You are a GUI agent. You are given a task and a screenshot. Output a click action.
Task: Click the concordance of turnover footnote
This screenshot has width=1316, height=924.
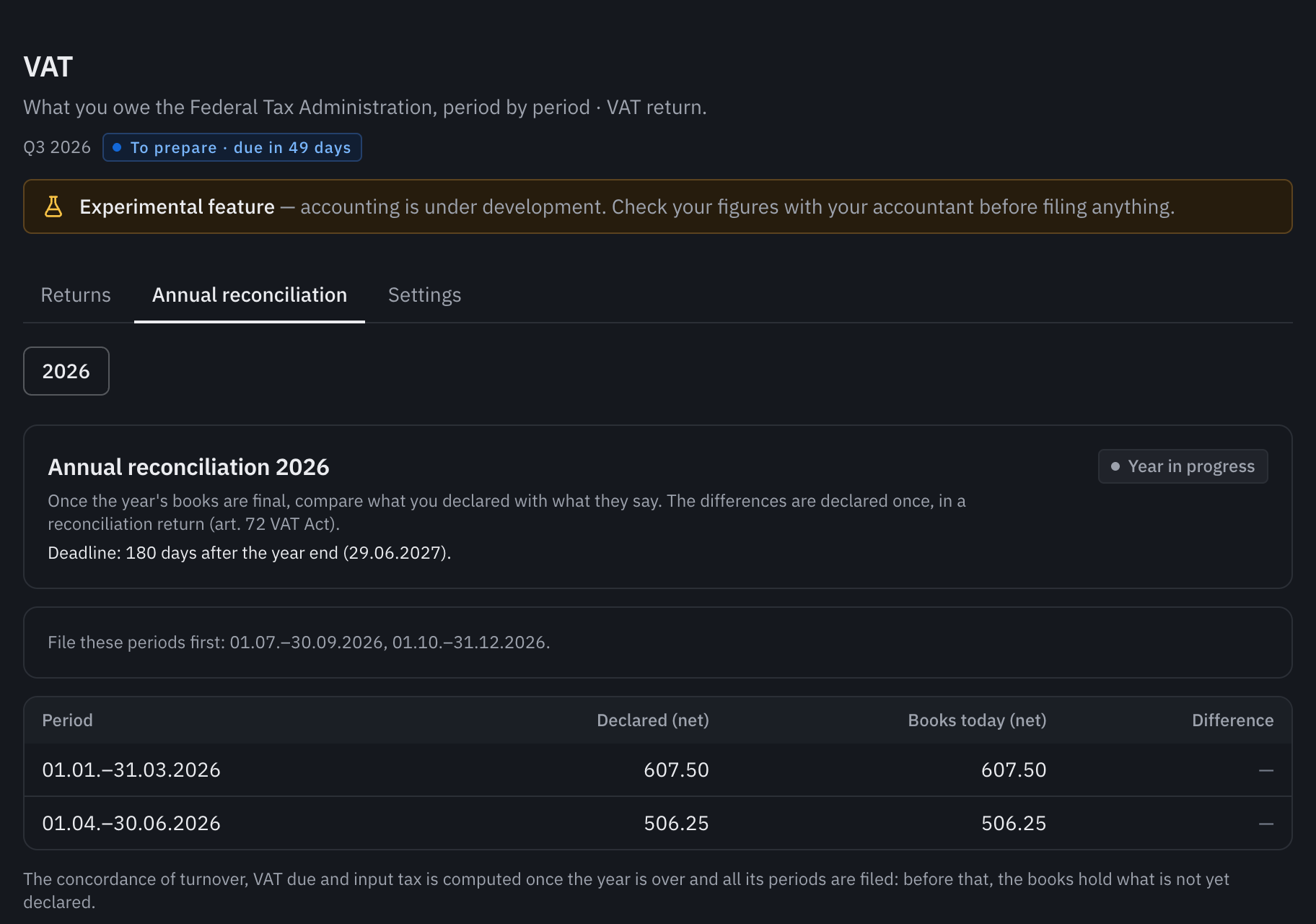coord(626,890)
